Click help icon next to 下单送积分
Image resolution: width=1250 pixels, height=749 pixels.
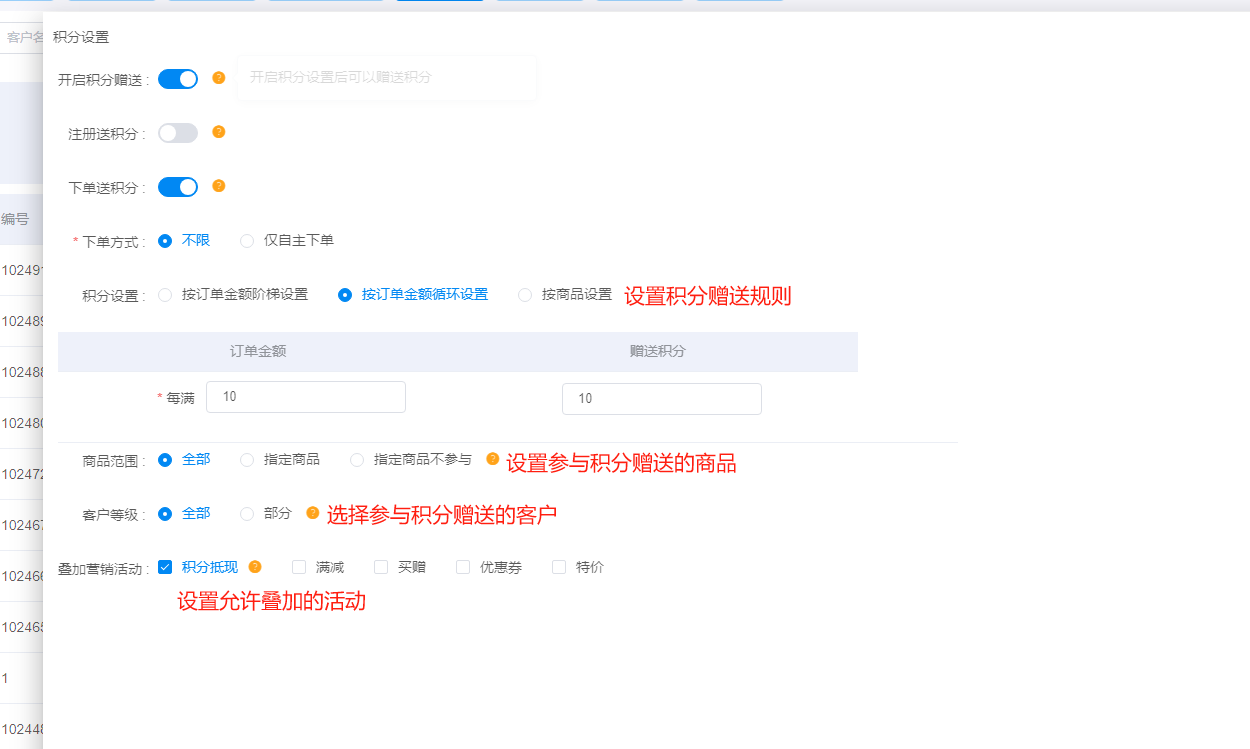click(x=219, y=186)
